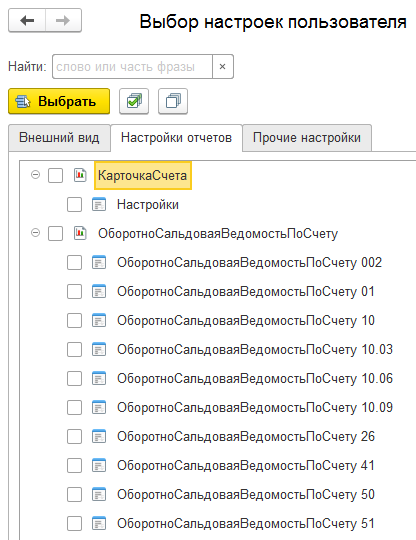Check ОборотноСальдоваяВедомостьПоСчету 41 checkbox
Image resolution: width=416 pixels, height=540 pixels.
pos(74,465)
